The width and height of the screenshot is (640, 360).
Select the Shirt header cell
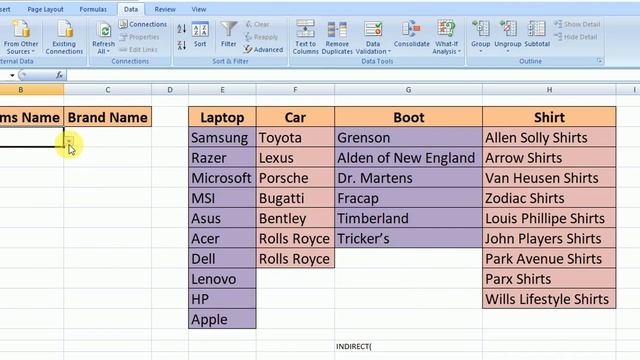point(549,117)
